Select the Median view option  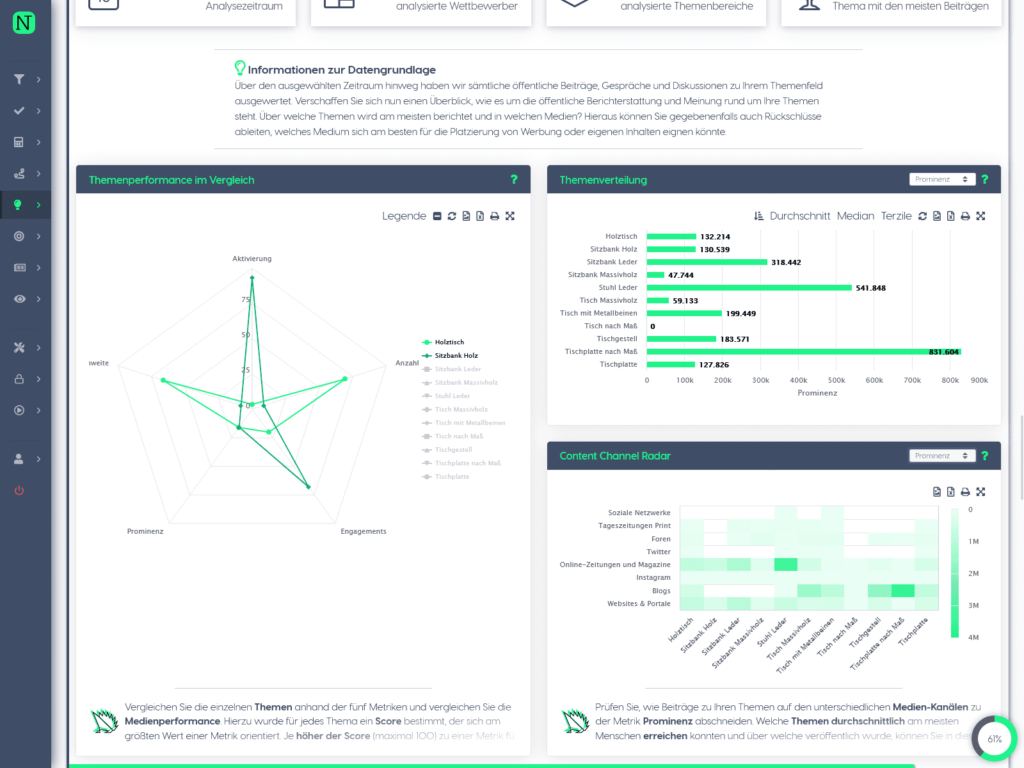click(x=855, y=216)
